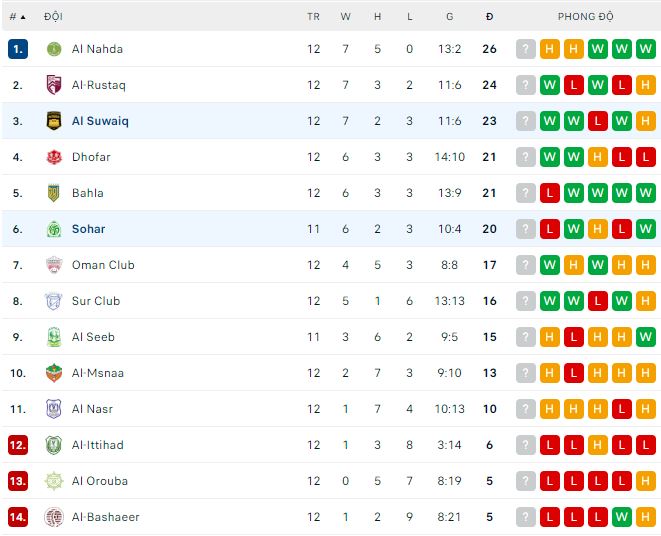Screen dimensions: 661x536
Task: Click the Bahla team crest
Action: pos(54,193)
